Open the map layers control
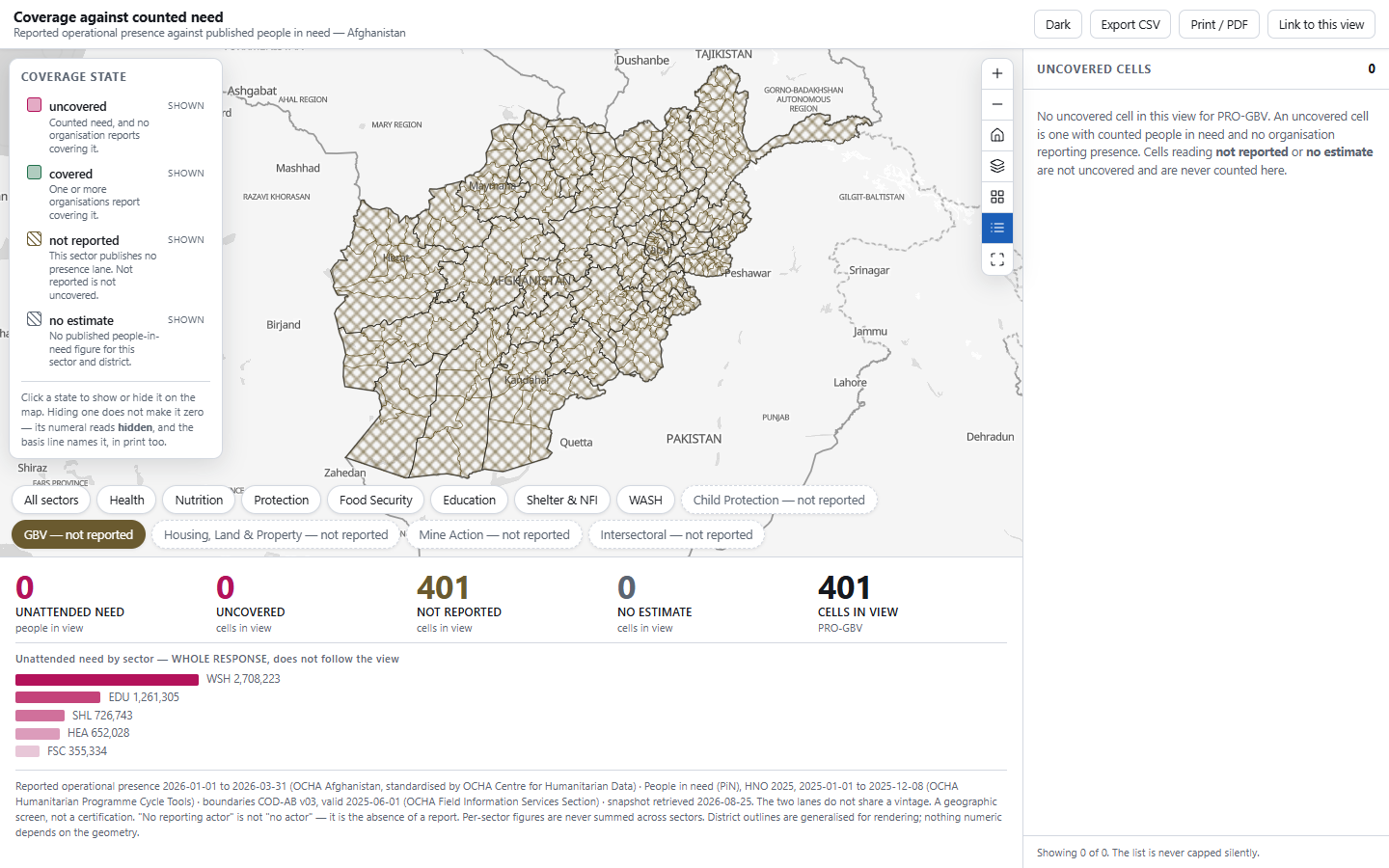The width and height of the screenshot is (1389, 868). [997, 166]
